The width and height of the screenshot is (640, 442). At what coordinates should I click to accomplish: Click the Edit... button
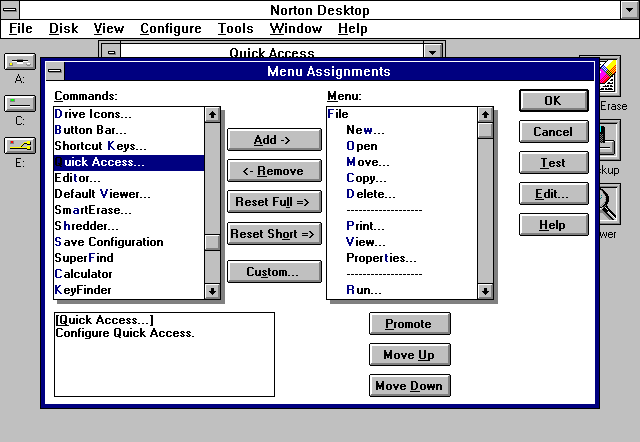pos(553,193)
